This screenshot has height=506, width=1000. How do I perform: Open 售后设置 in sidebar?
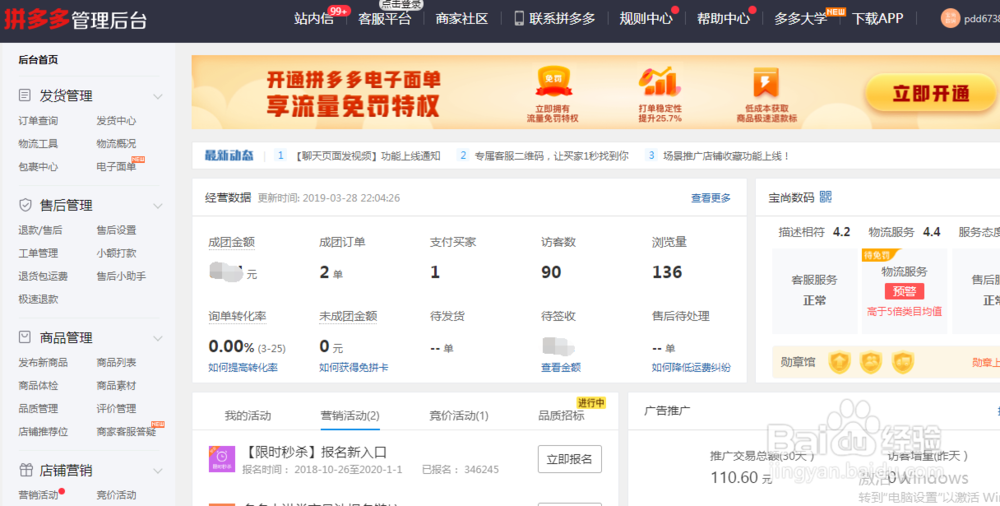(x=116, y=230)
